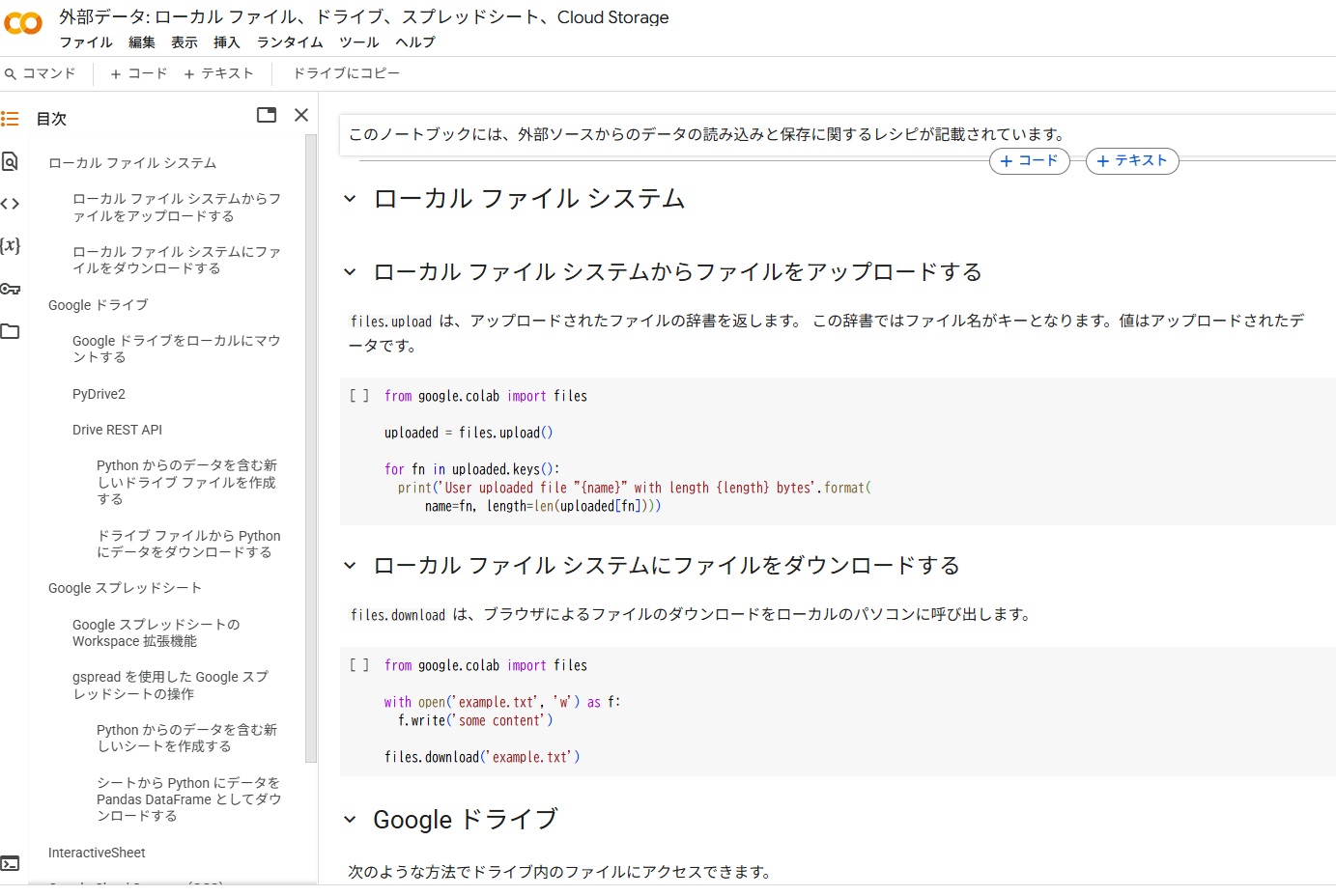1336x896 pixels.
Task: Collapse the ファイルをアップロードする section heading
Action: [350, 272]
